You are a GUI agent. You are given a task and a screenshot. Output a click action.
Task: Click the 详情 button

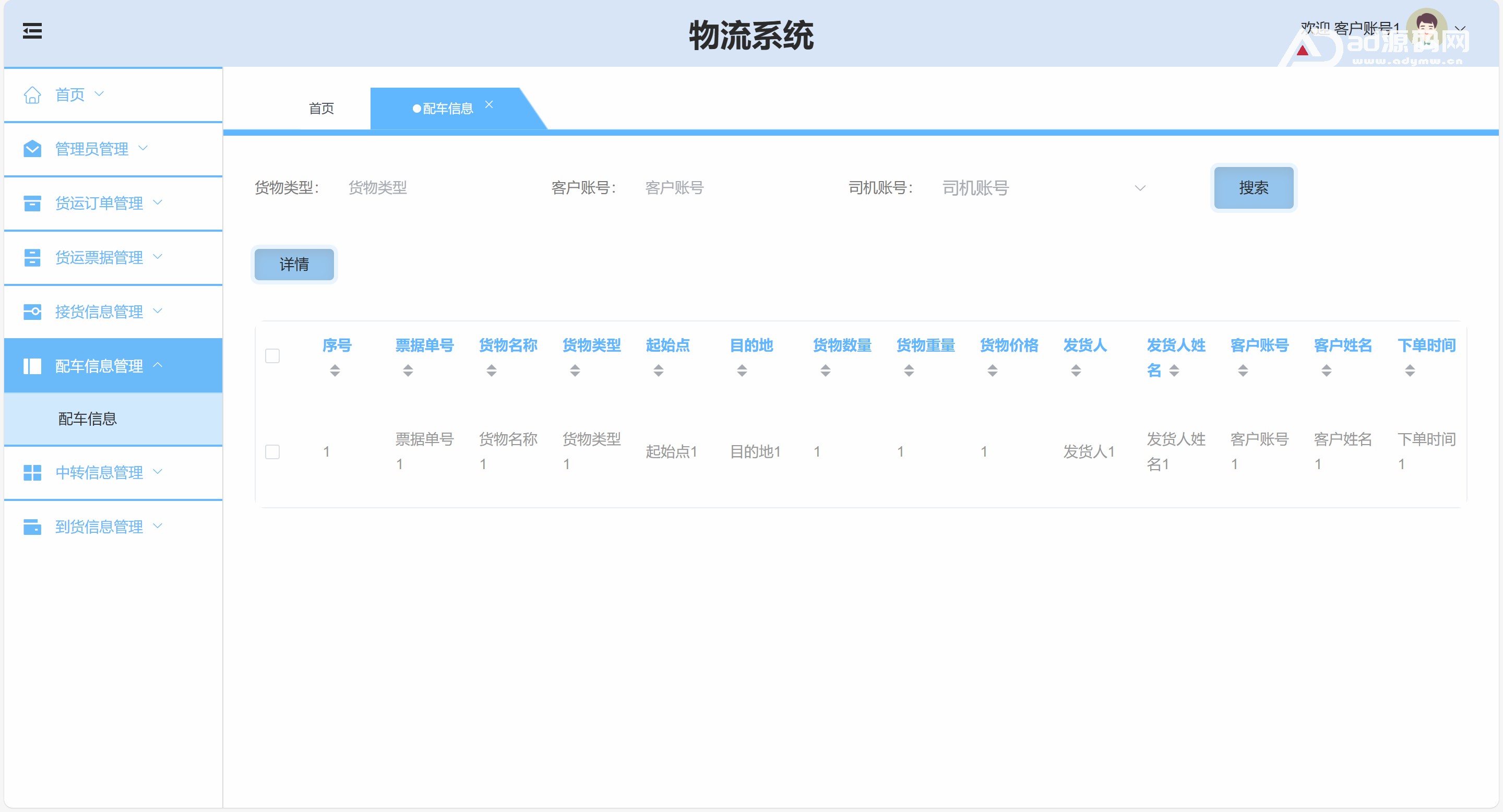294,265
